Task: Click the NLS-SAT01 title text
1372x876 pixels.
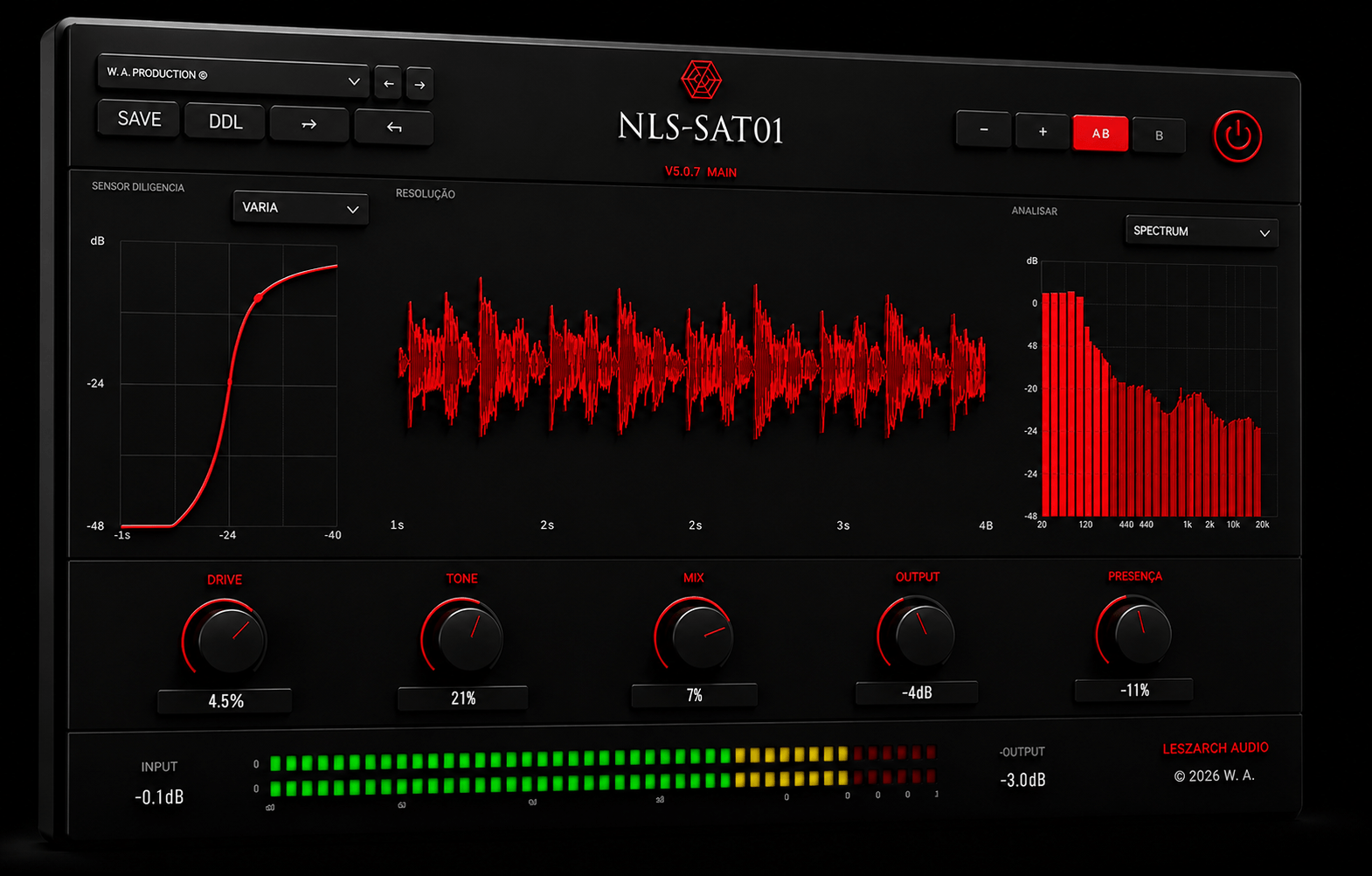Action: click(701, 128)
